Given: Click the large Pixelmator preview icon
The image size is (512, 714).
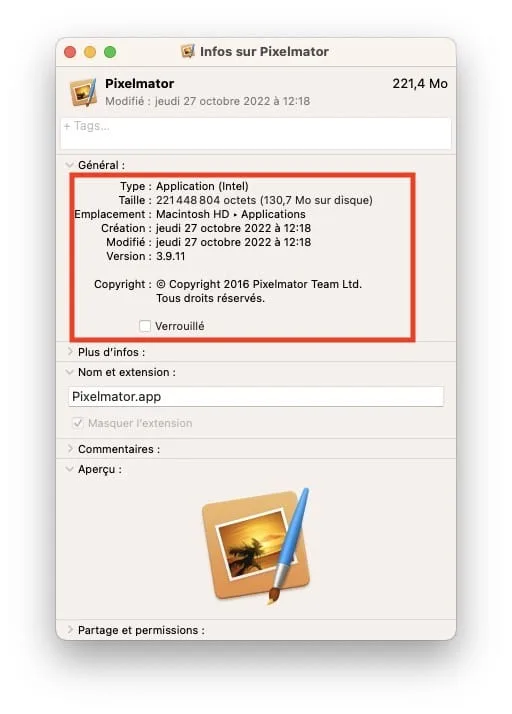Looking at the screenshot, I should point(256,546).
